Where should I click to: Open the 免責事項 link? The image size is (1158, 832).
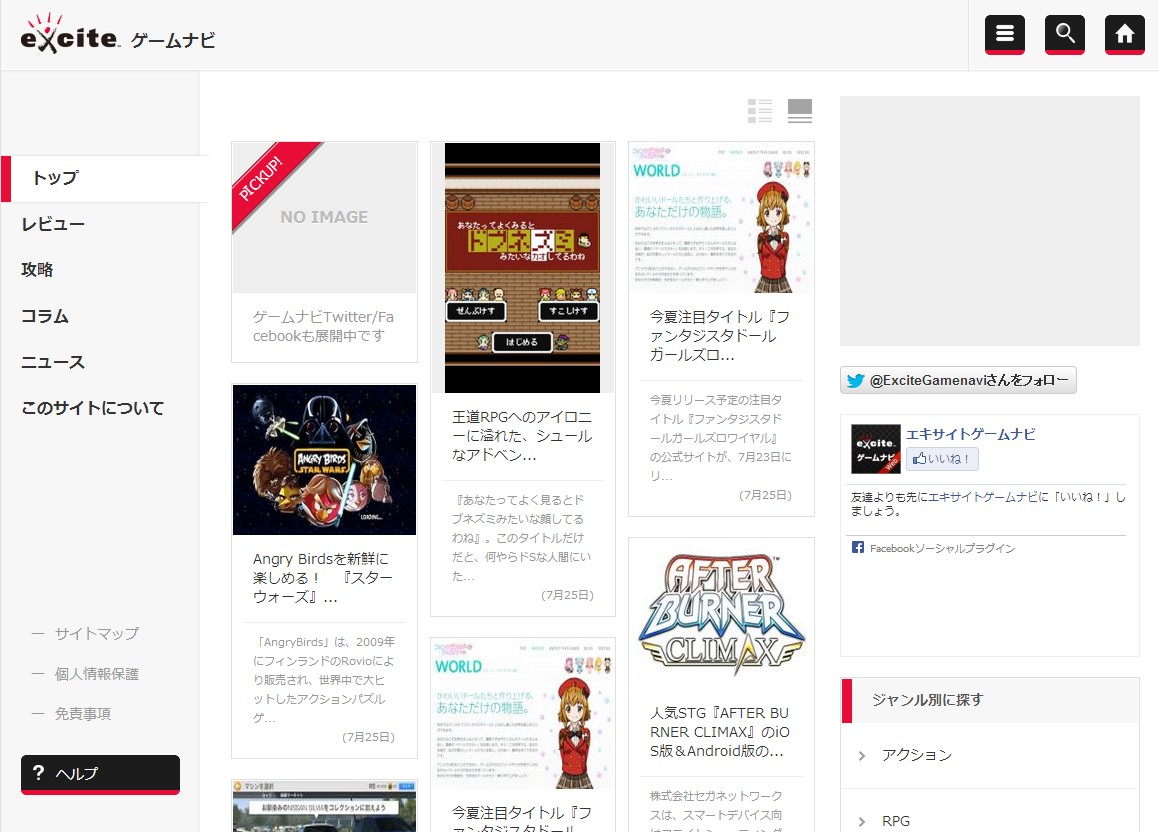83,714
